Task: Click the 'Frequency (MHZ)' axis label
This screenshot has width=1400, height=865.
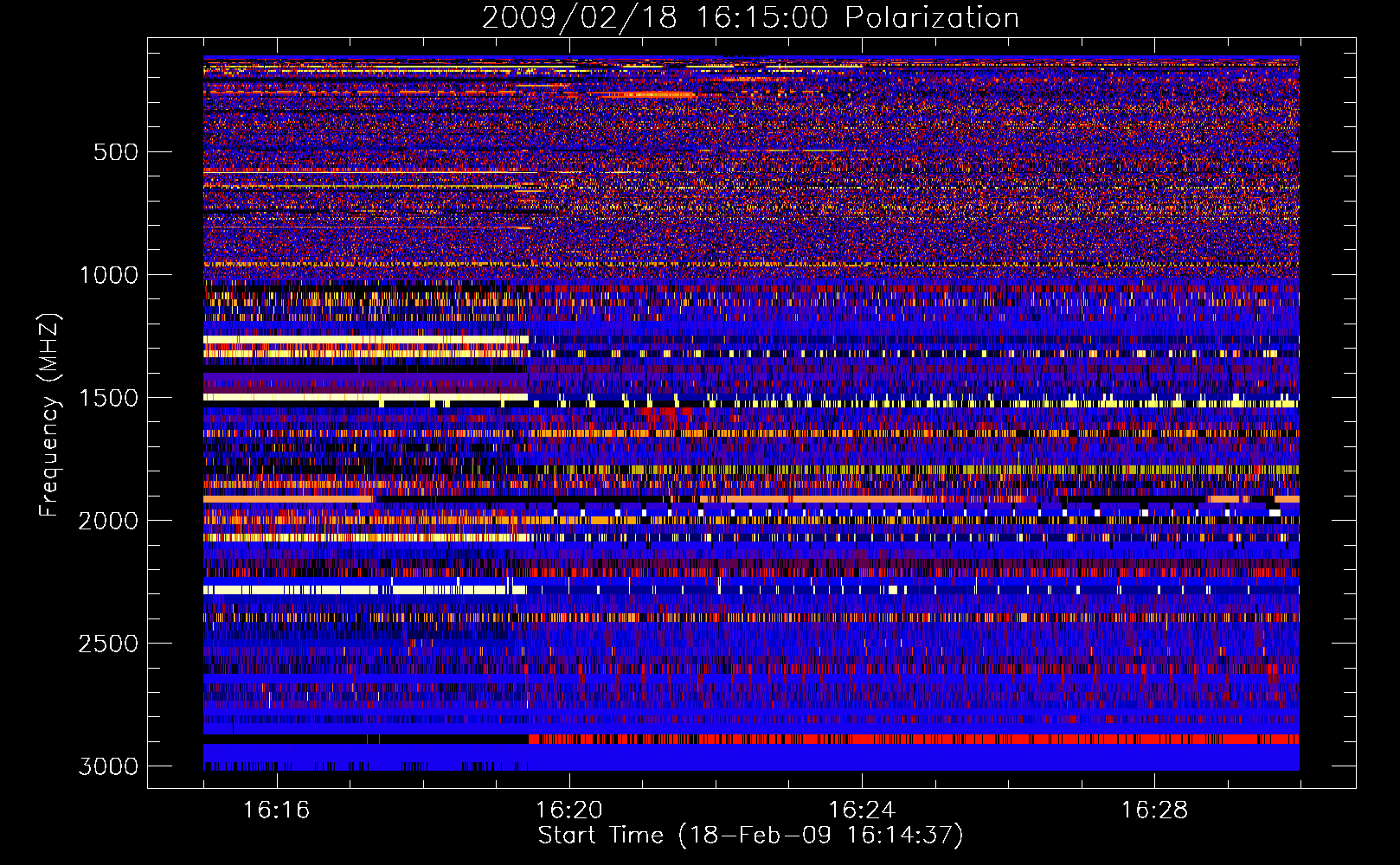Action: [50, 415]
